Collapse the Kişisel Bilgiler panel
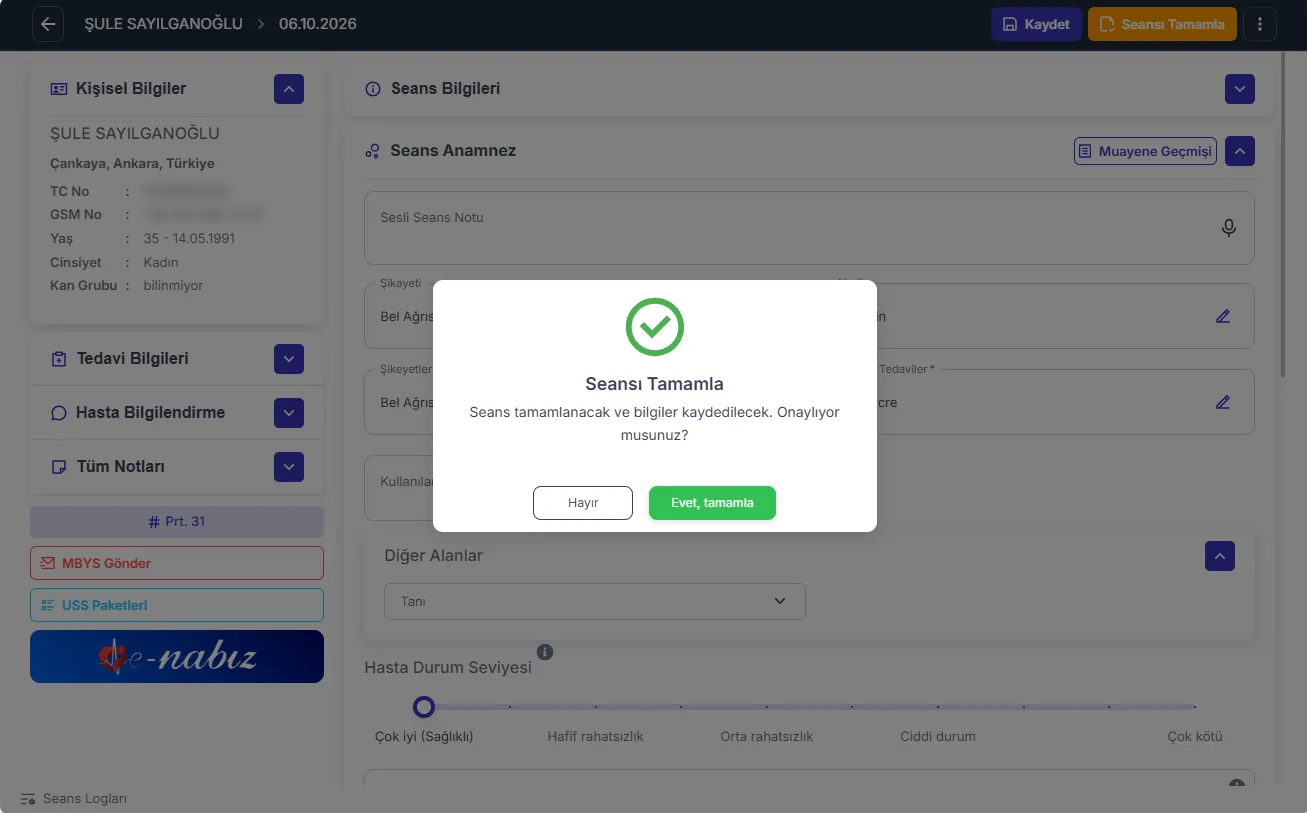The height and width of the screenshot is (813, 1307). [289, 89]
